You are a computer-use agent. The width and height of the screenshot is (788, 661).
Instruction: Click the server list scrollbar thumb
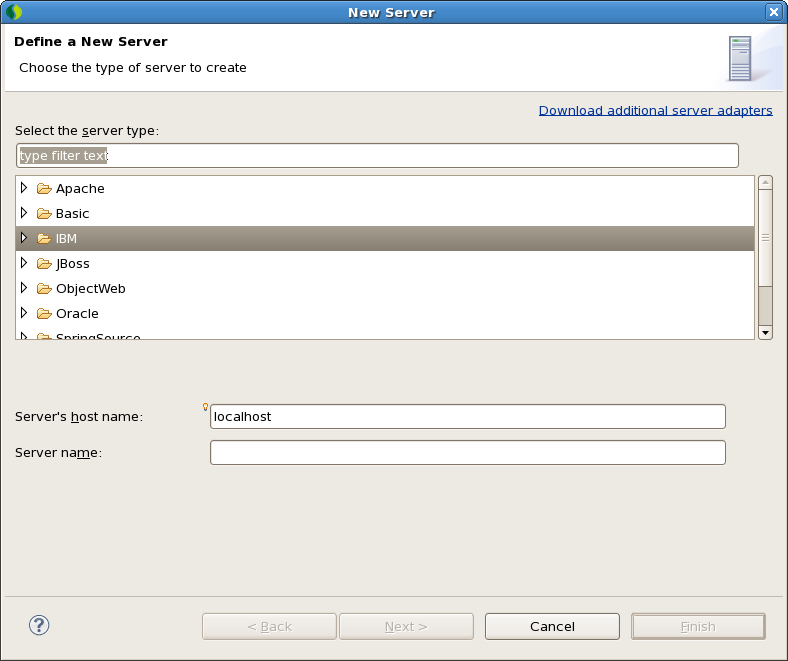tap(765, 237)
